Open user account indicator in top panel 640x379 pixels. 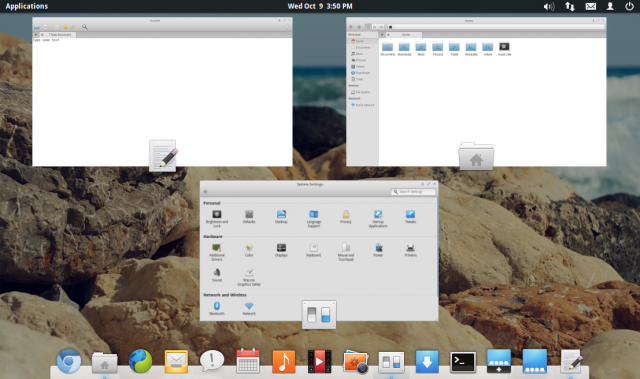pos(610,6)
